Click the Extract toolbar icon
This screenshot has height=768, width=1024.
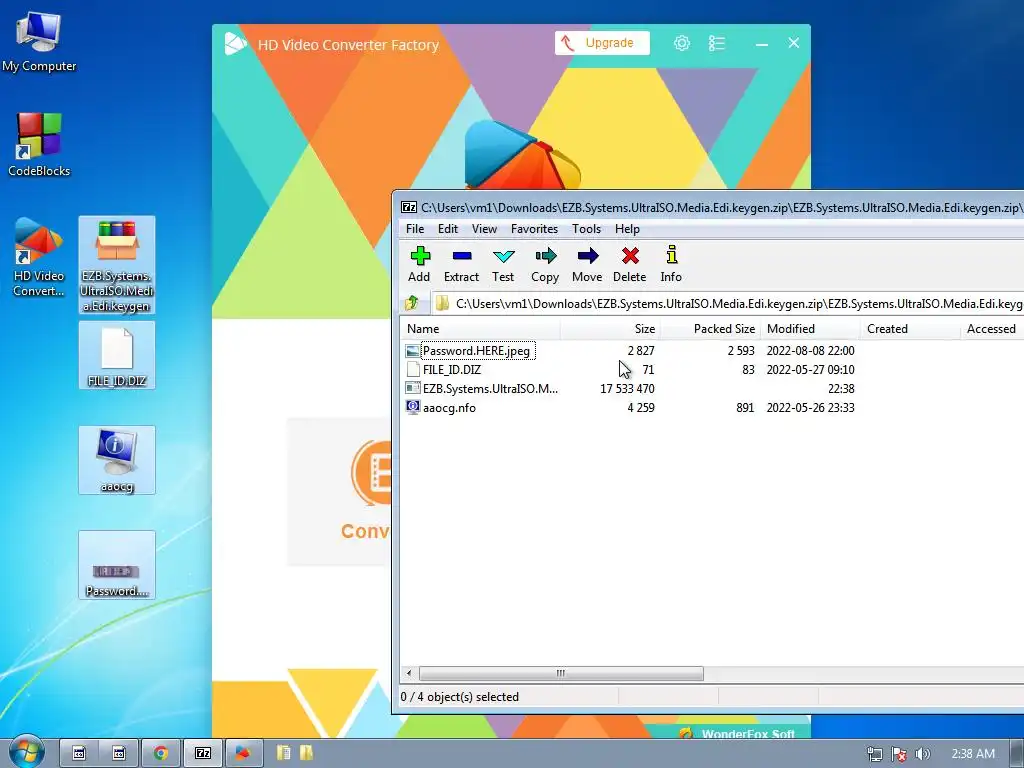coord(461,264)
